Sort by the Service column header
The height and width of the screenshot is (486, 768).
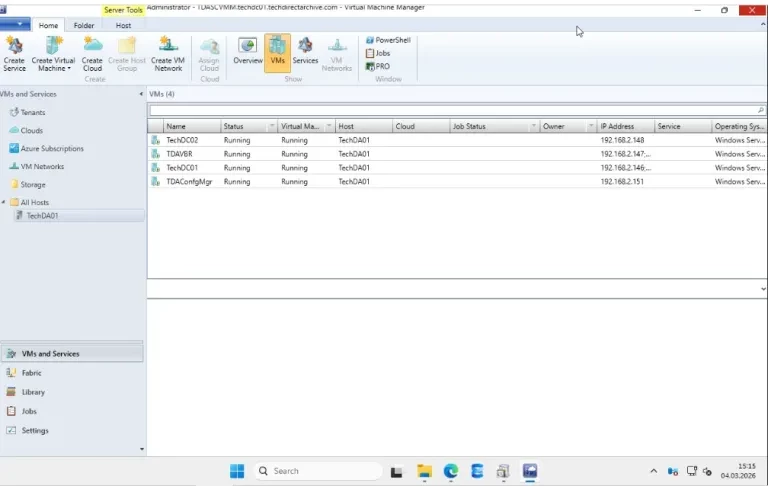[x=683, y=126]
